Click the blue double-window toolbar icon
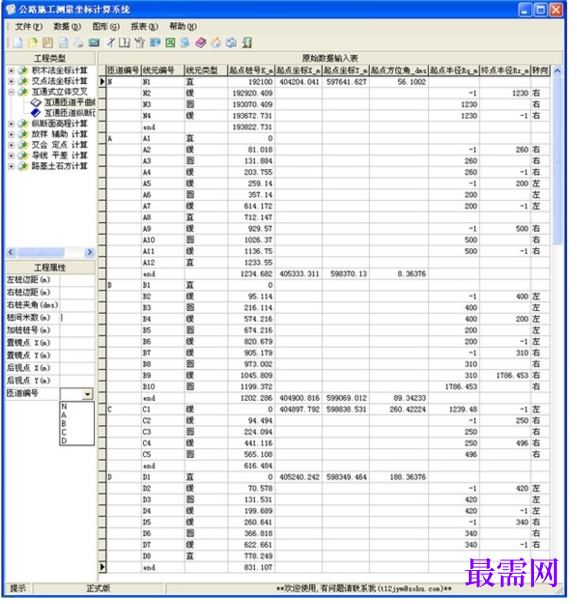 point(155,43)
